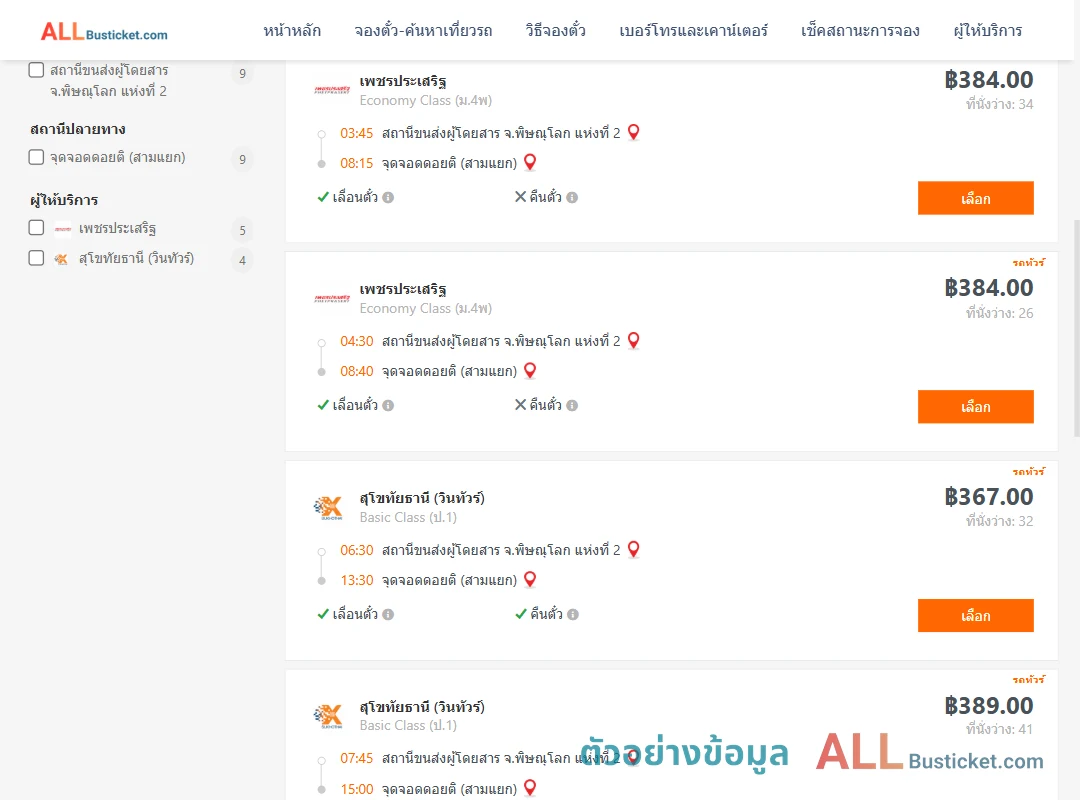Screen dimensions: 1080x800
Task: Open the ALLBusticket.com logo home link
Action: click(x=104, y=32)
